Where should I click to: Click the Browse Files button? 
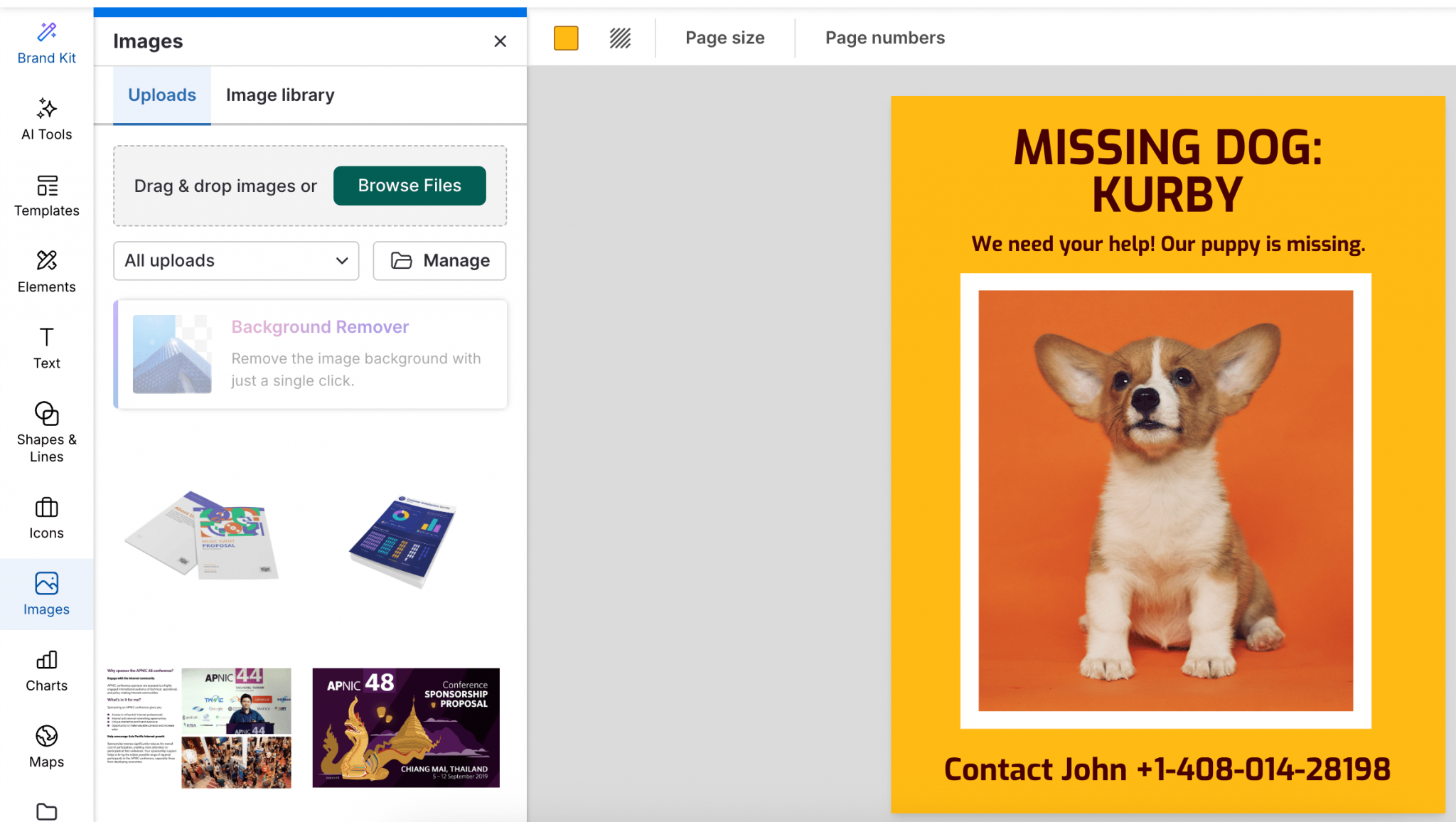409,186
